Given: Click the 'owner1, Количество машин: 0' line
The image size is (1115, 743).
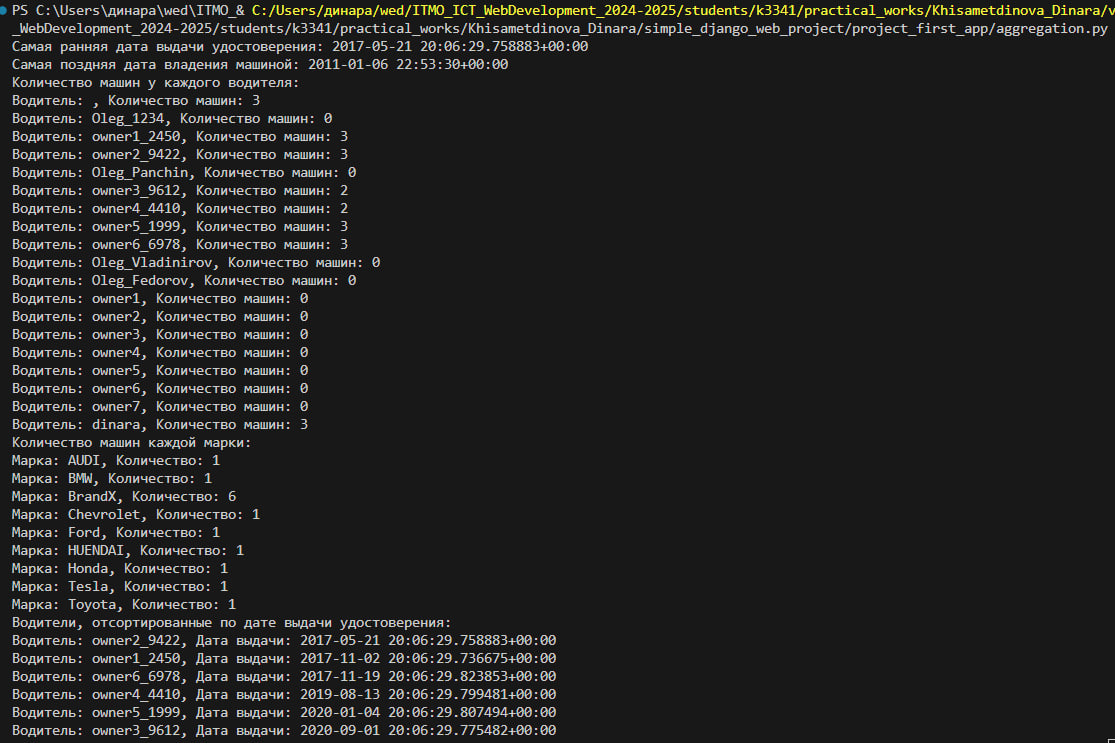Looking at the screenshot, I should click(160, 299).
